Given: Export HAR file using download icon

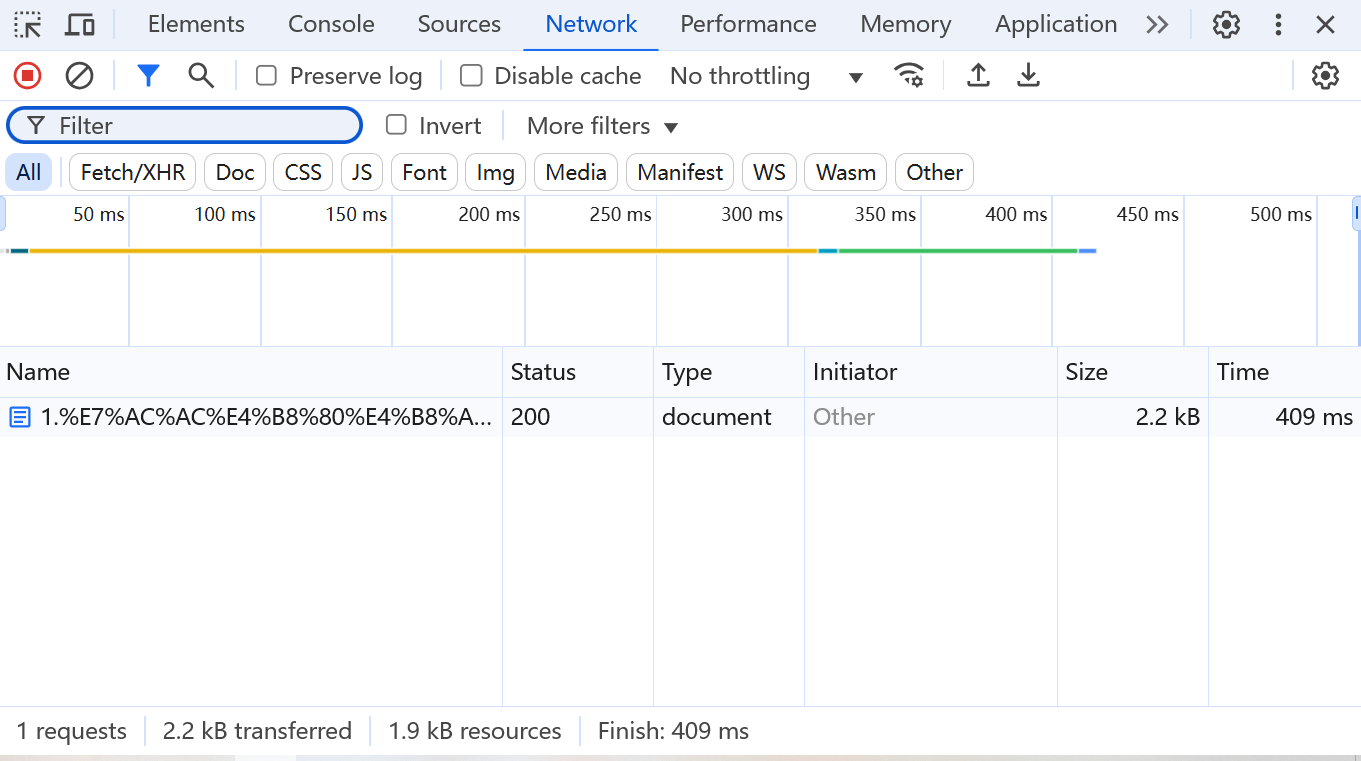Looking at the screenshot, I should [1028, 75].
